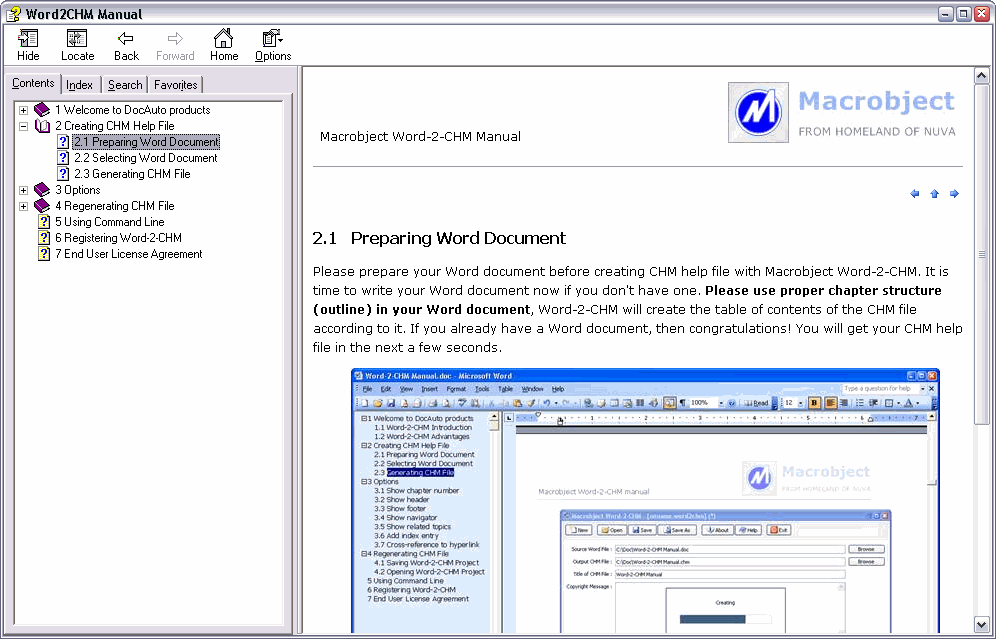The width and height of the screenshot is (996, 639).
Task: Select topic 2.2 Selecting Word Document
Action: pyautogui.click(x=144, y=157)
